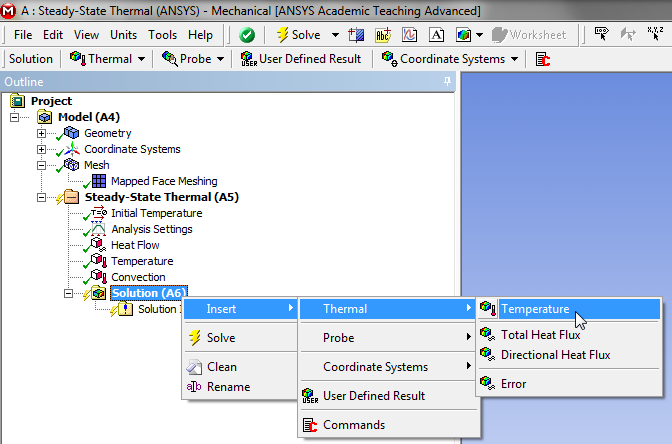672x444 pixels.
Task: Open Probe submenu entry
Action: [x=388, y=338]
